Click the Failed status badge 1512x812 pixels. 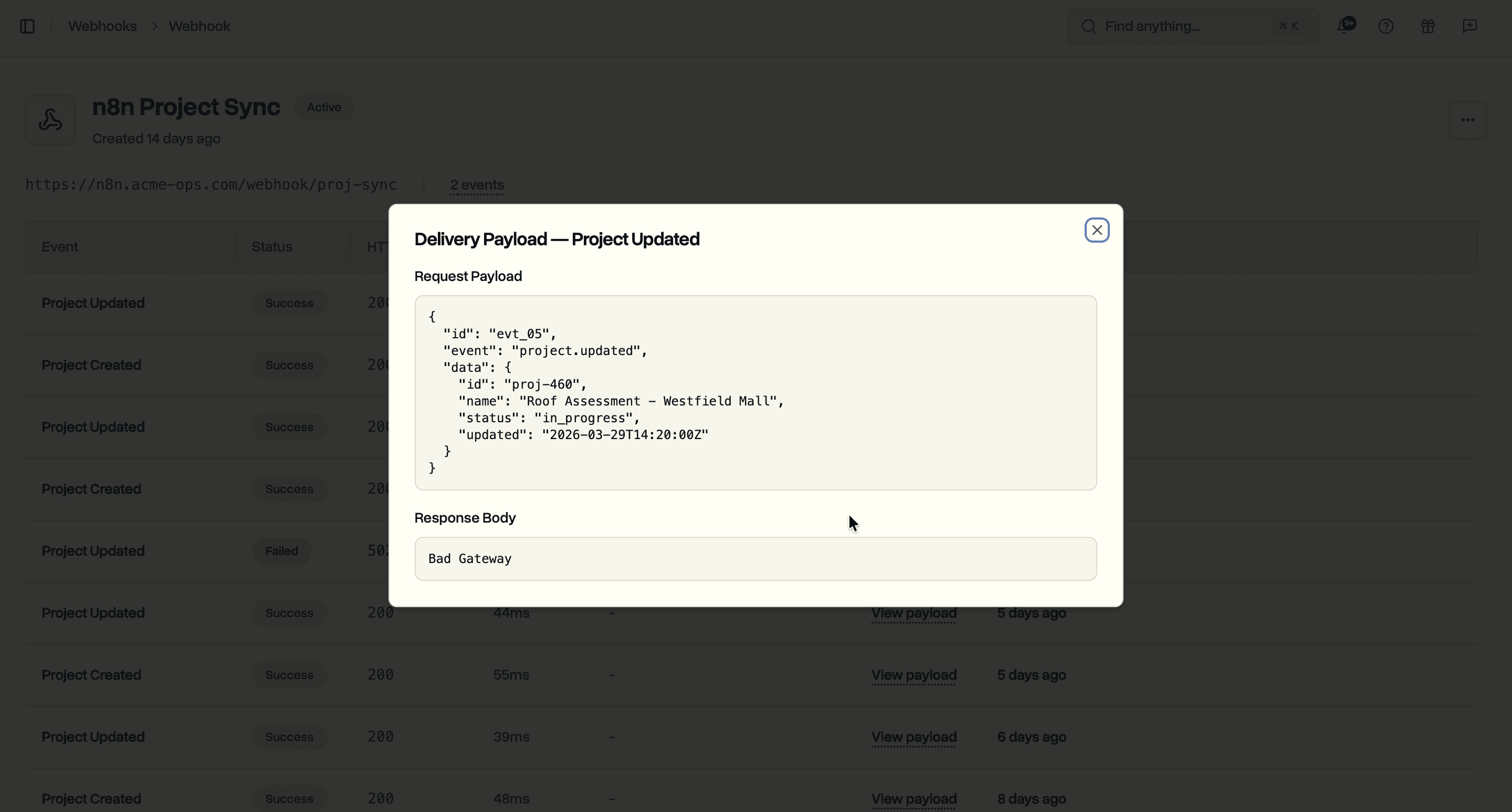[281, 551]
